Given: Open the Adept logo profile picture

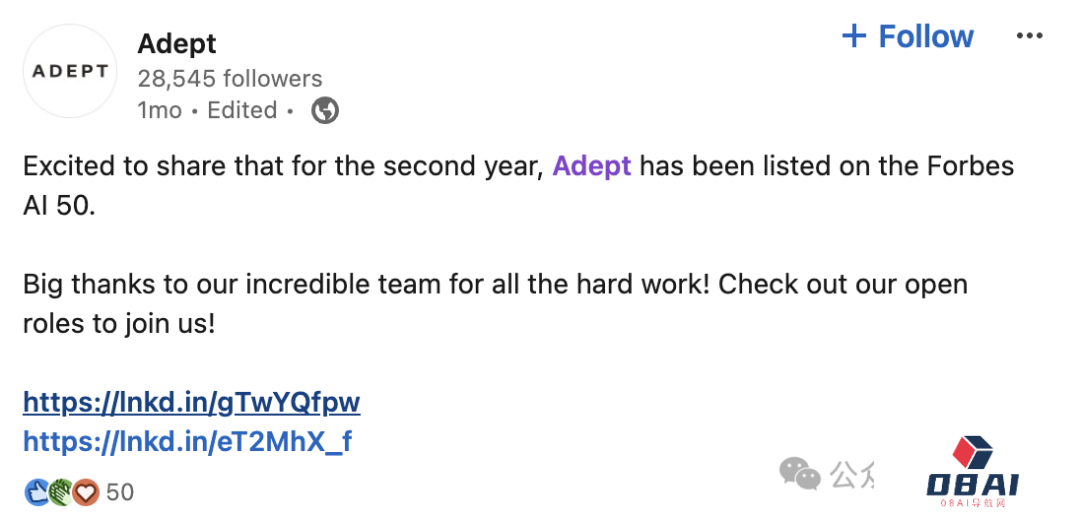Looking at the screenshot, I should [70, 72].
